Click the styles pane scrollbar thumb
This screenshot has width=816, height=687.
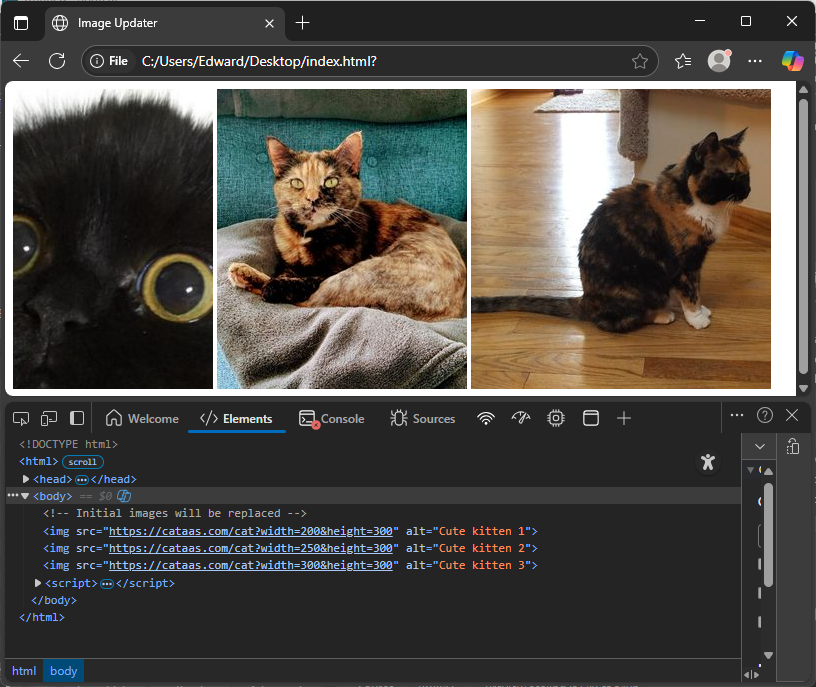click(x=768, y=534)
